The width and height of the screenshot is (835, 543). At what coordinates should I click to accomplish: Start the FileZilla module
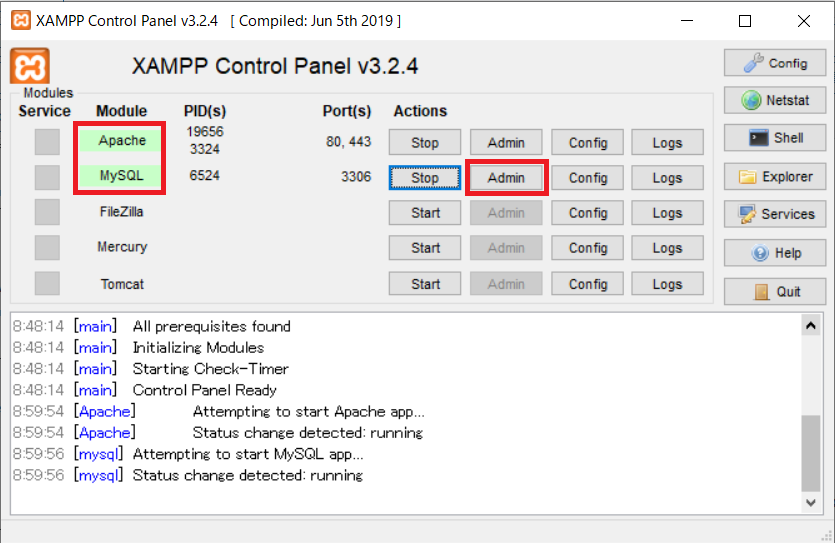(x=425, y=213)
